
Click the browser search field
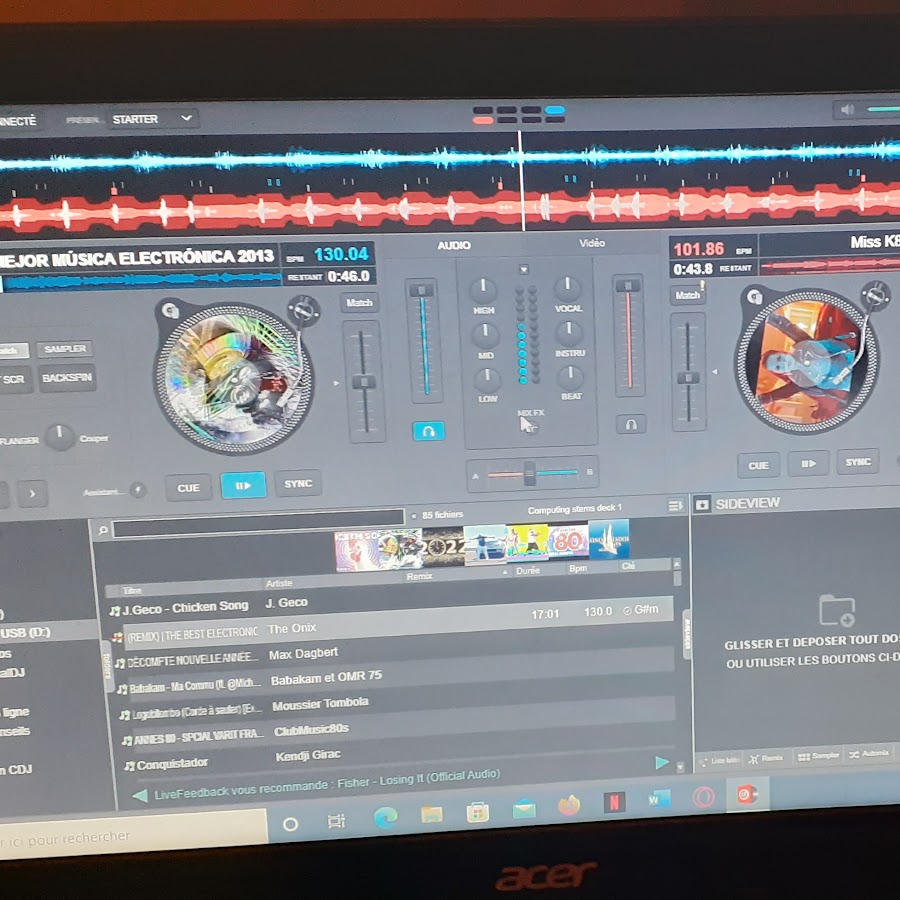click(258, 525)
